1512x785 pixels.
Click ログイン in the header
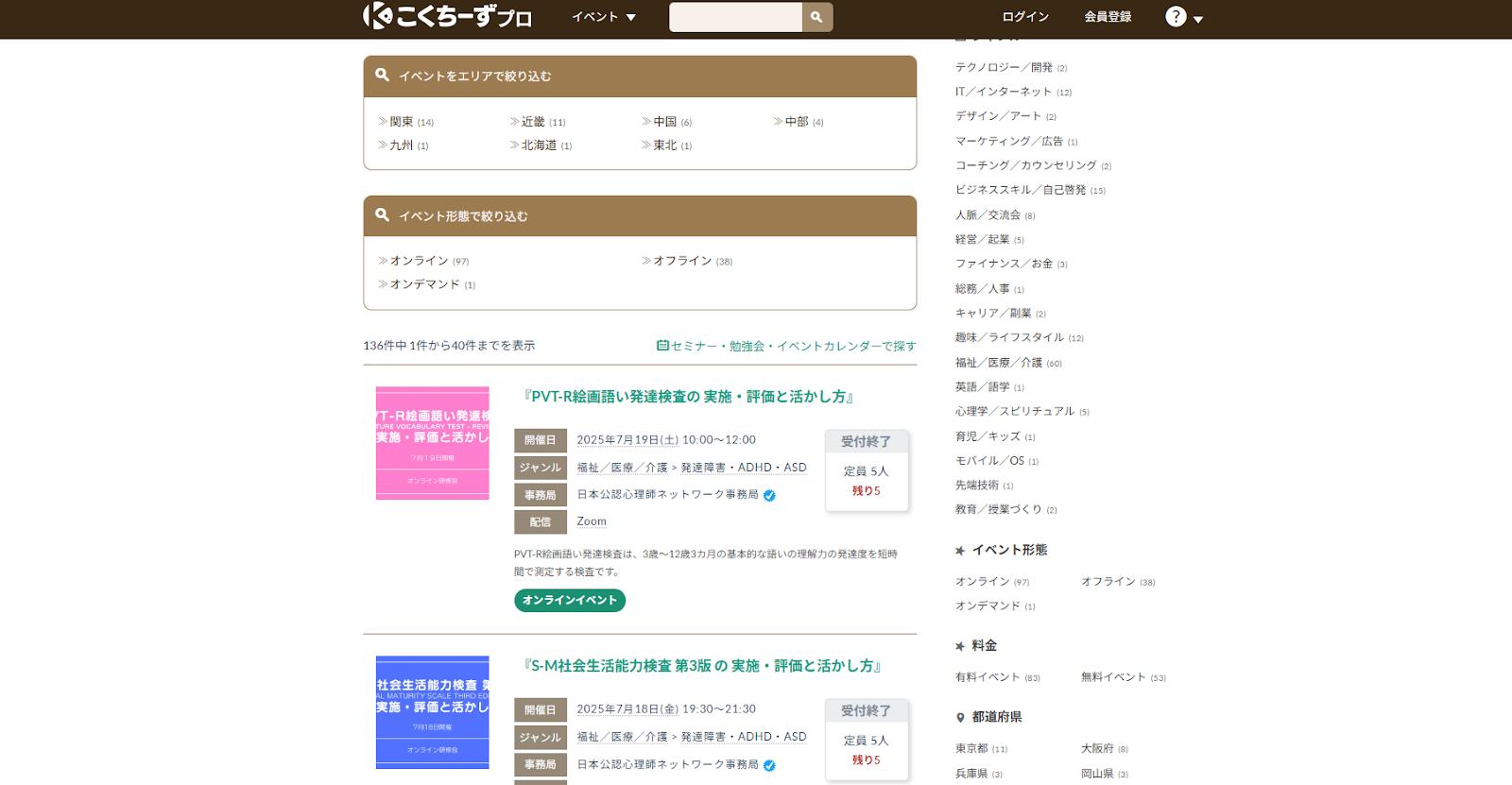1025,17
